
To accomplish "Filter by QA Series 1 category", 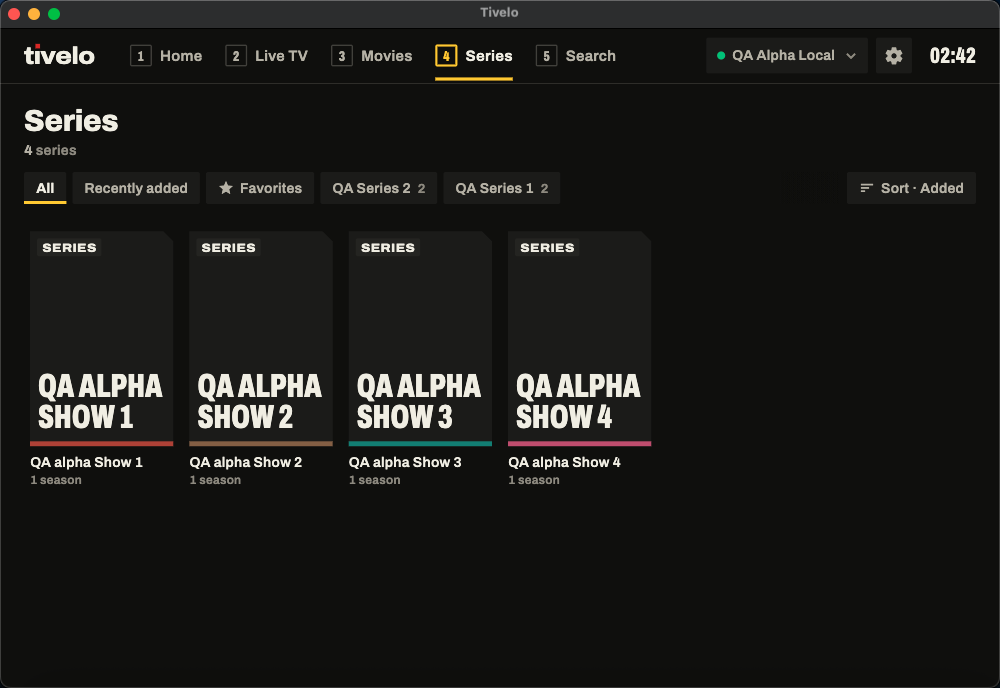I will pyautogui.click(x=501, y=188).
